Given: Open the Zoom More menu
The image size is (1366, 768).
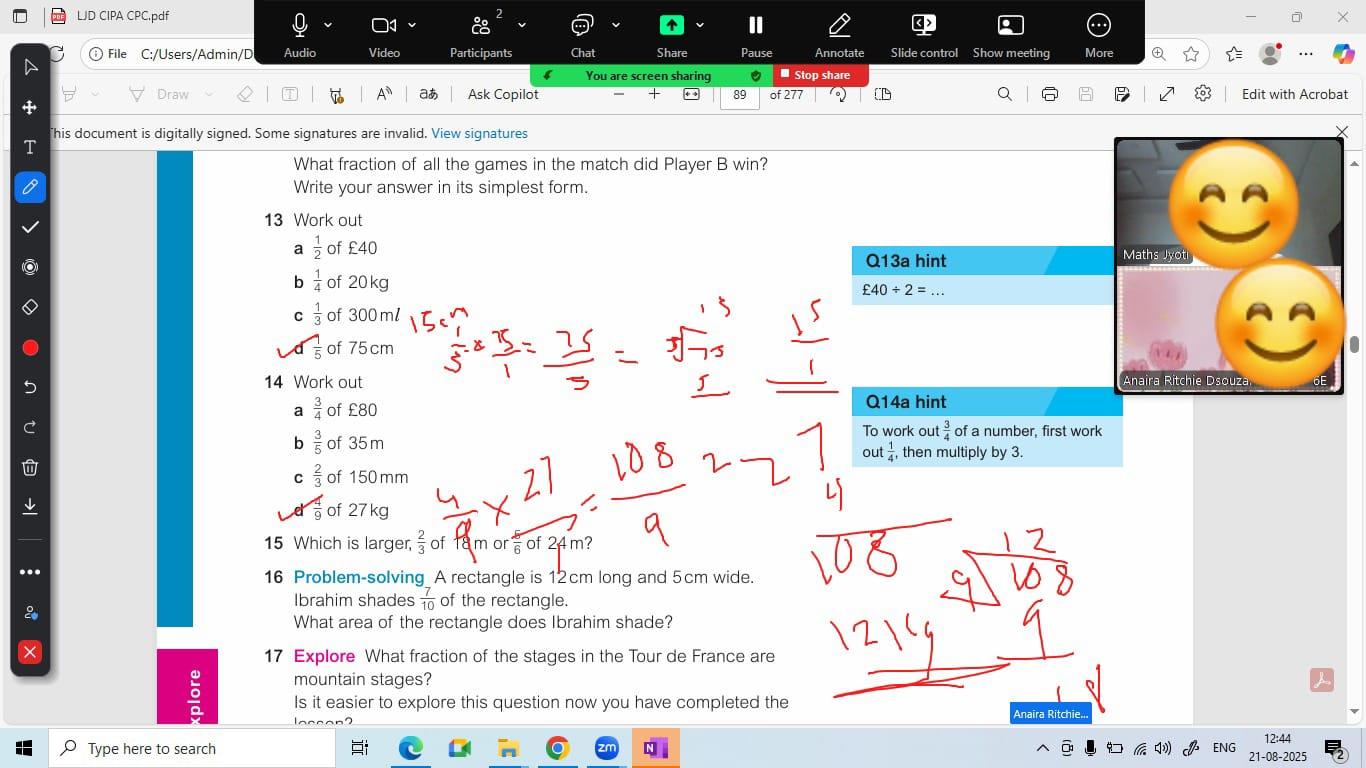Looking at the screenshot, I should [x=1098, y=26].
